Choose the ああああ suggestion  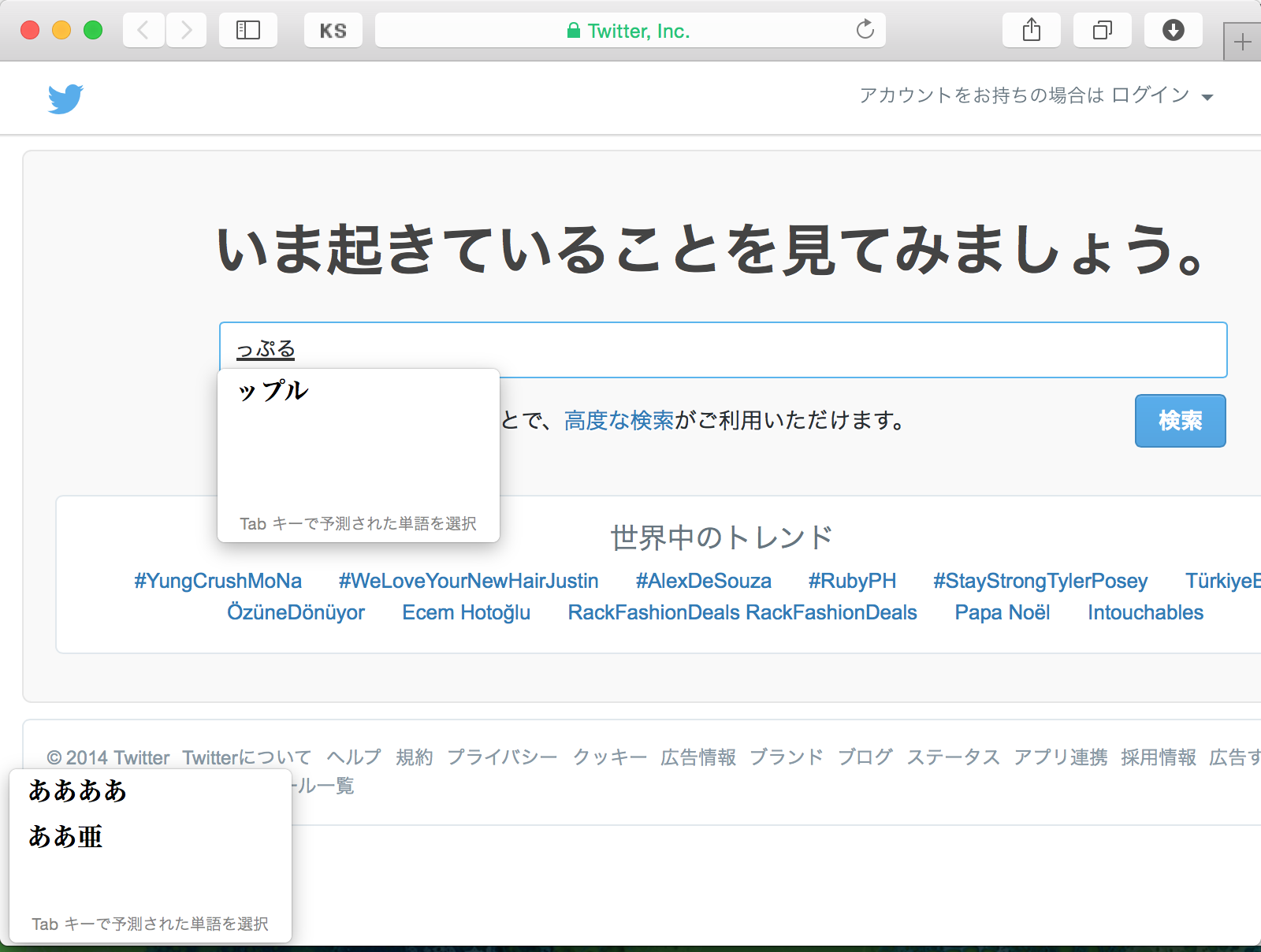[77, 790]
